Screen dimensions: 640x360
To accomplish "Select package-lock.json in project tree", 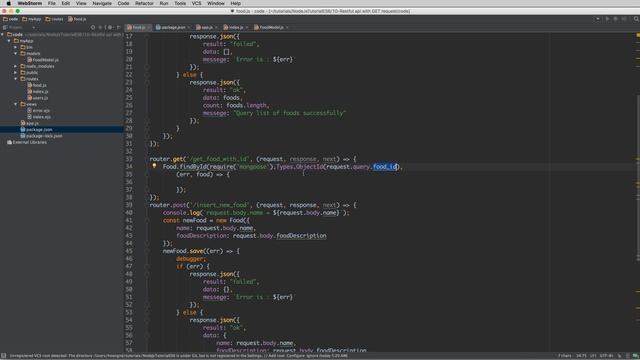I will 41,136.
